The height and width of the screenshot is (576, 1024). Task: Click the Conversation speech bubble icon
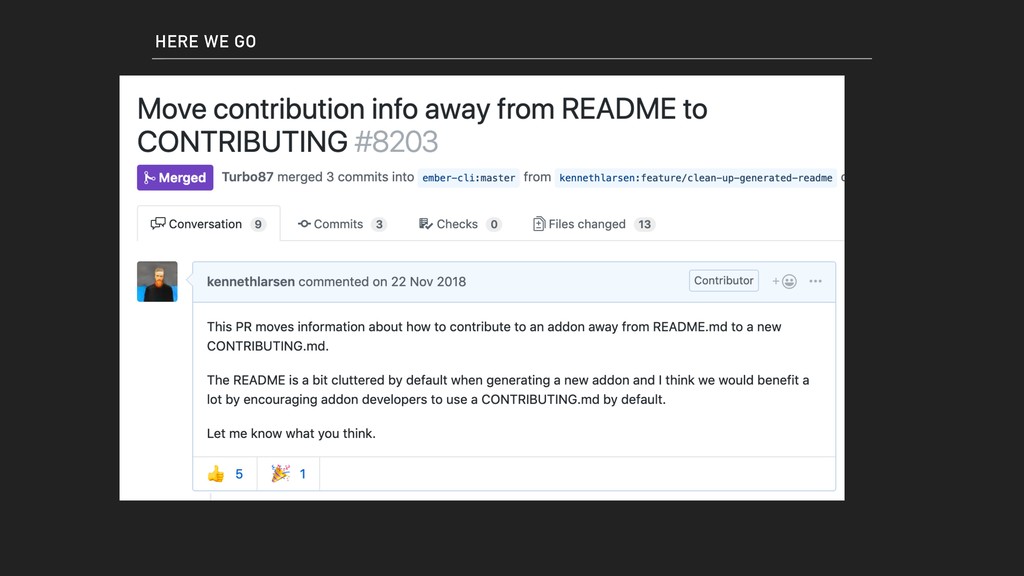[x=158, y=223]
